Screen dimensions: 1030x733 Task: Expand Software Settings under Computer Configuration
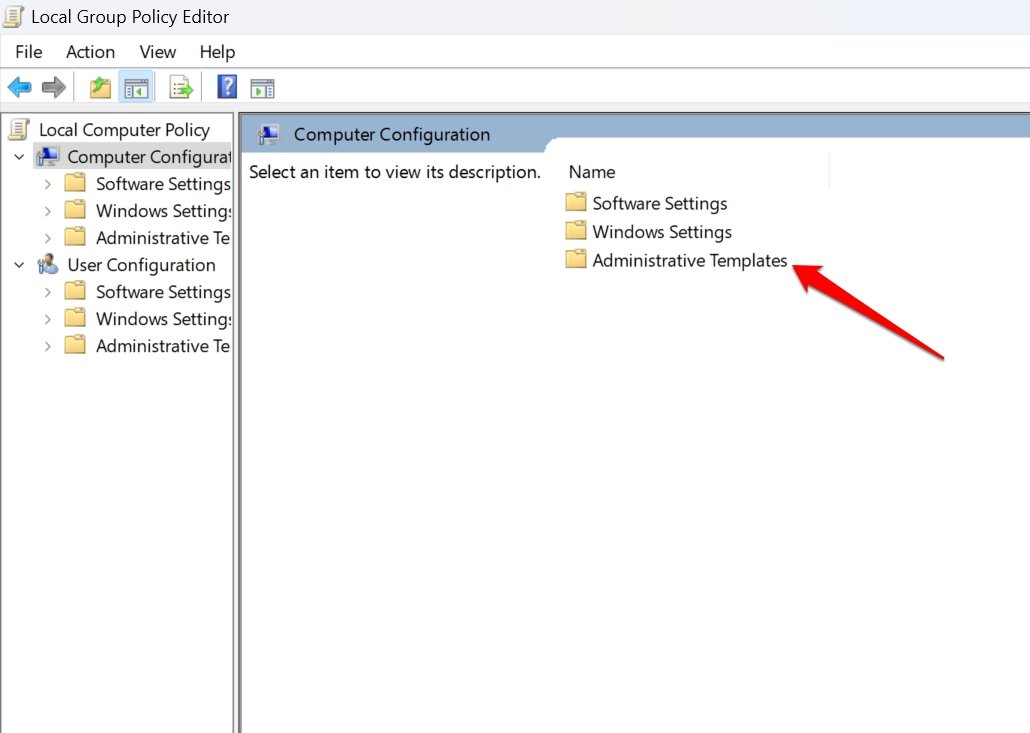pyautogui.click(x=47, y=183)
